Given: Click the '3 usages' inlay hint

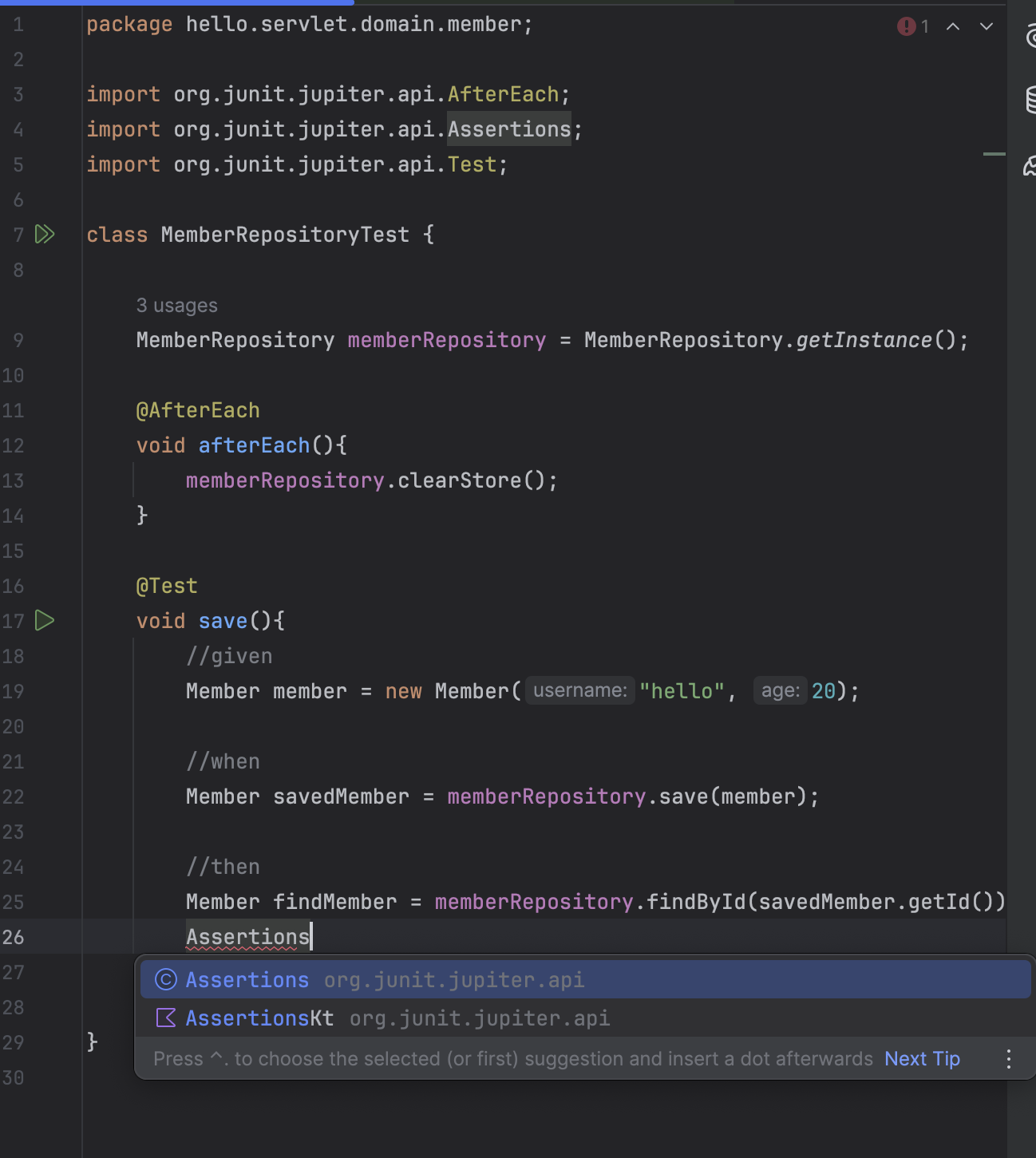Looking at the screenshot, I should click(176, 306).
